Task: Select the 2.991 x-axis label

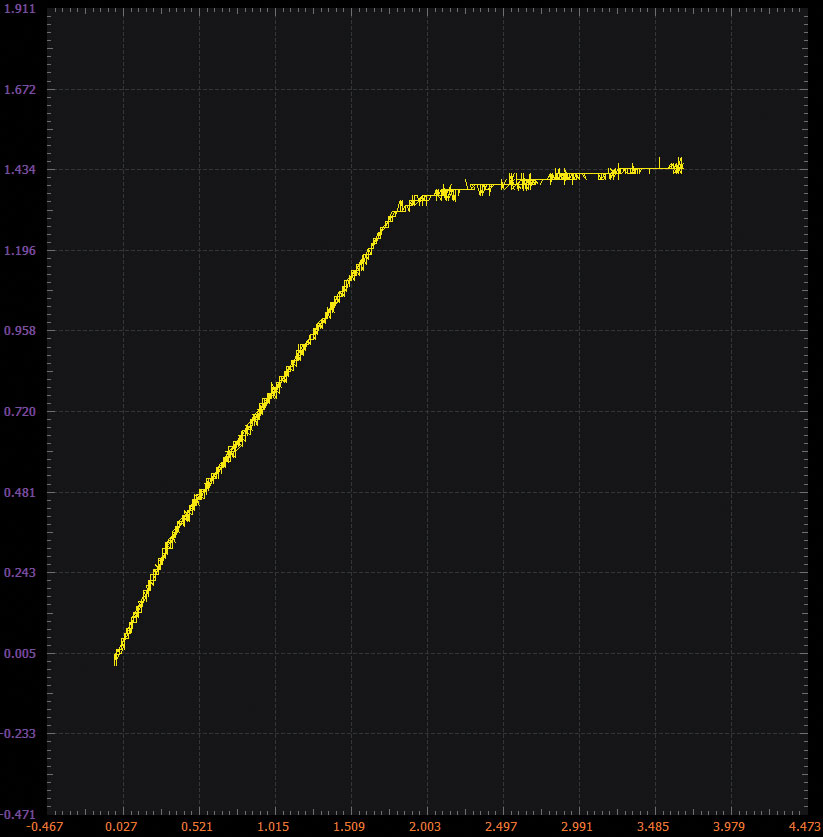Action: coord(578,827)
